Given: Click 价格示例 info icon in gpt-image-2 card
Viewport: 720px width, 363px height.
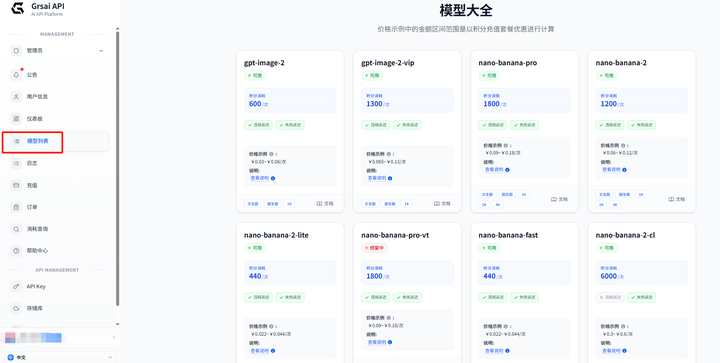Looking at the screenshot, I should (271, 155).
